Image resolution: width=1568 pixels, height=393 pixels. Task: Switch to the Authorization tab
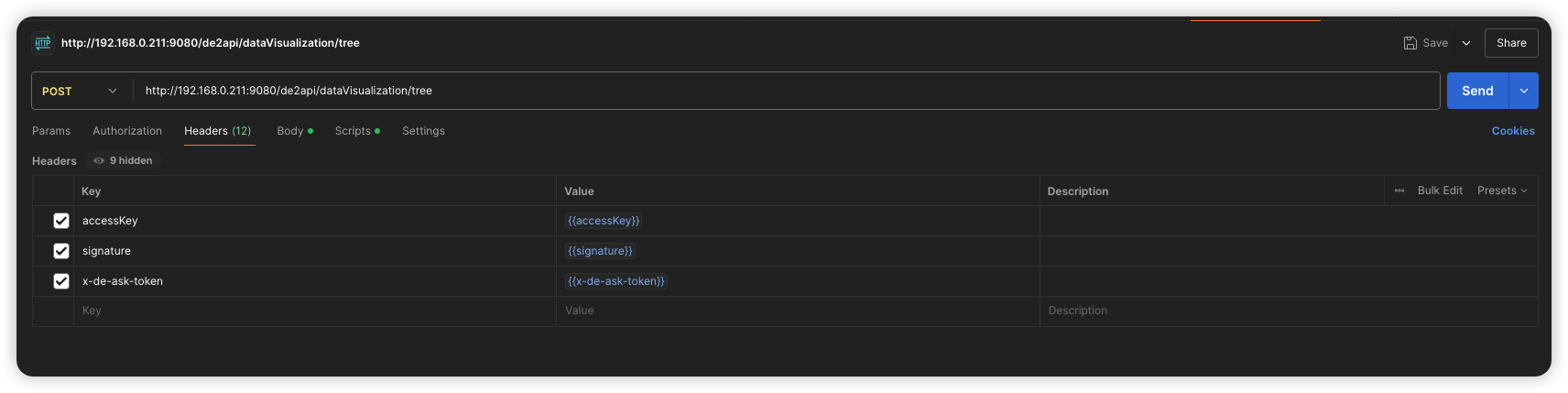(x=127, y=131)
